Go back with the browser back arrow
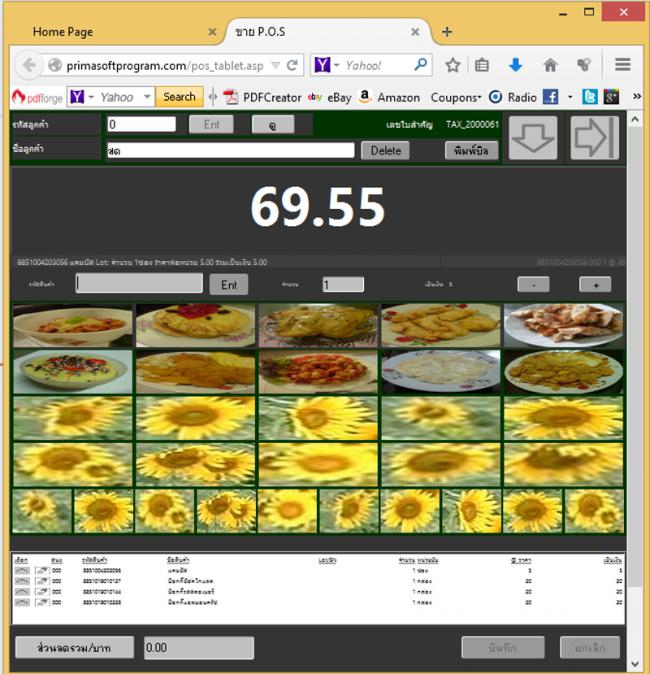Viewport: 650px width, 674px height. [x=29, y=65]
